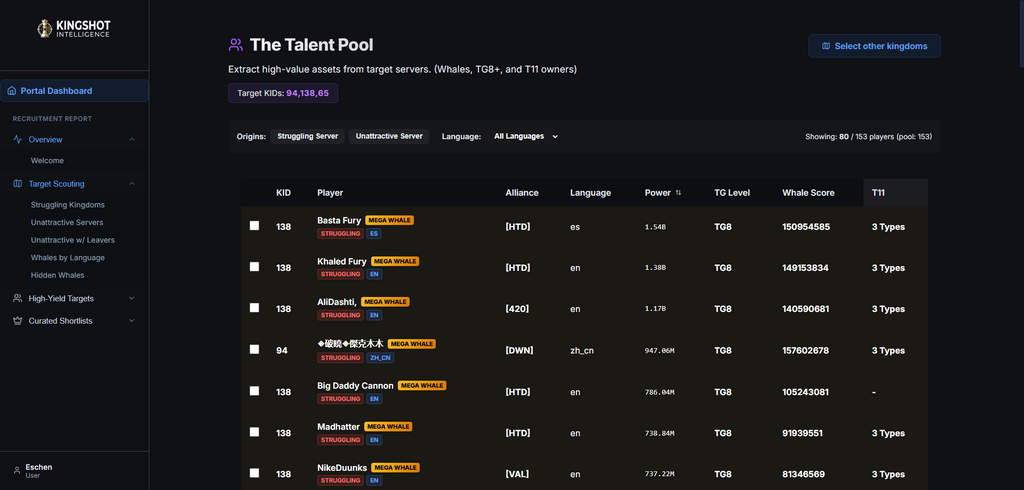Click the KID column header
This screenshot has height=490, width=1024.
283,193
